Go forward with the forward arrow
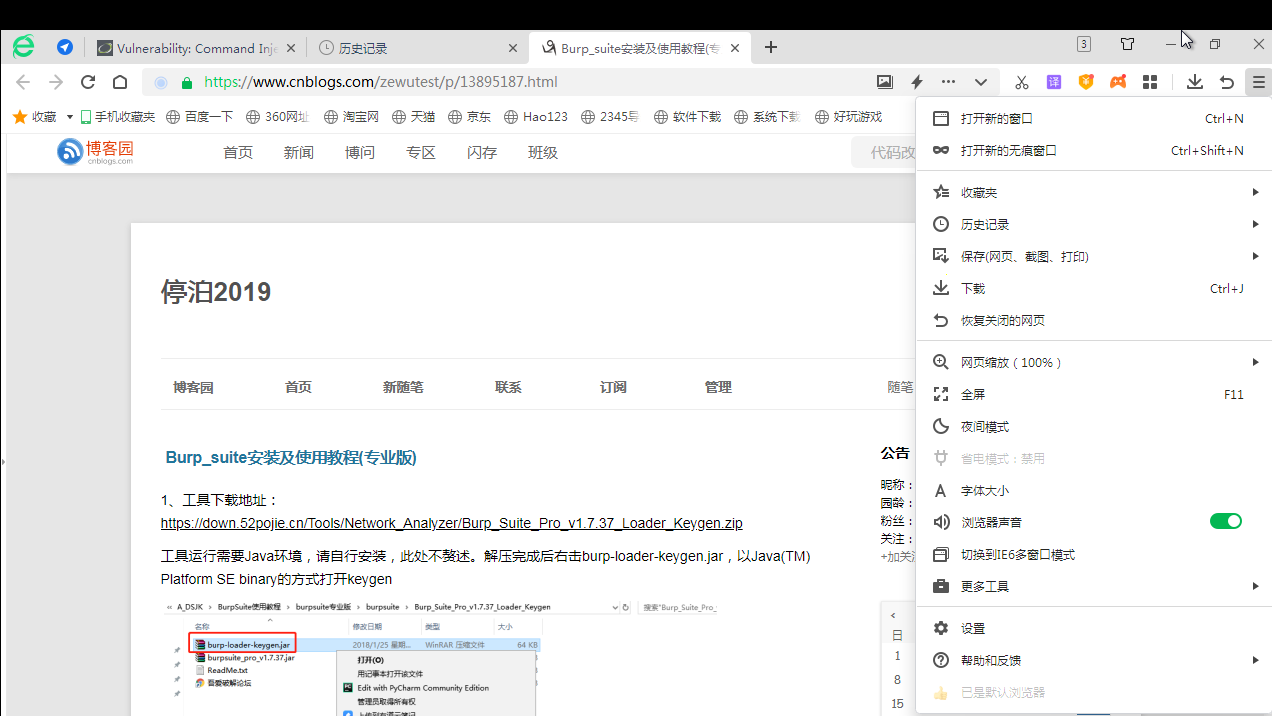1272x716 pixels. click(56, 82)
